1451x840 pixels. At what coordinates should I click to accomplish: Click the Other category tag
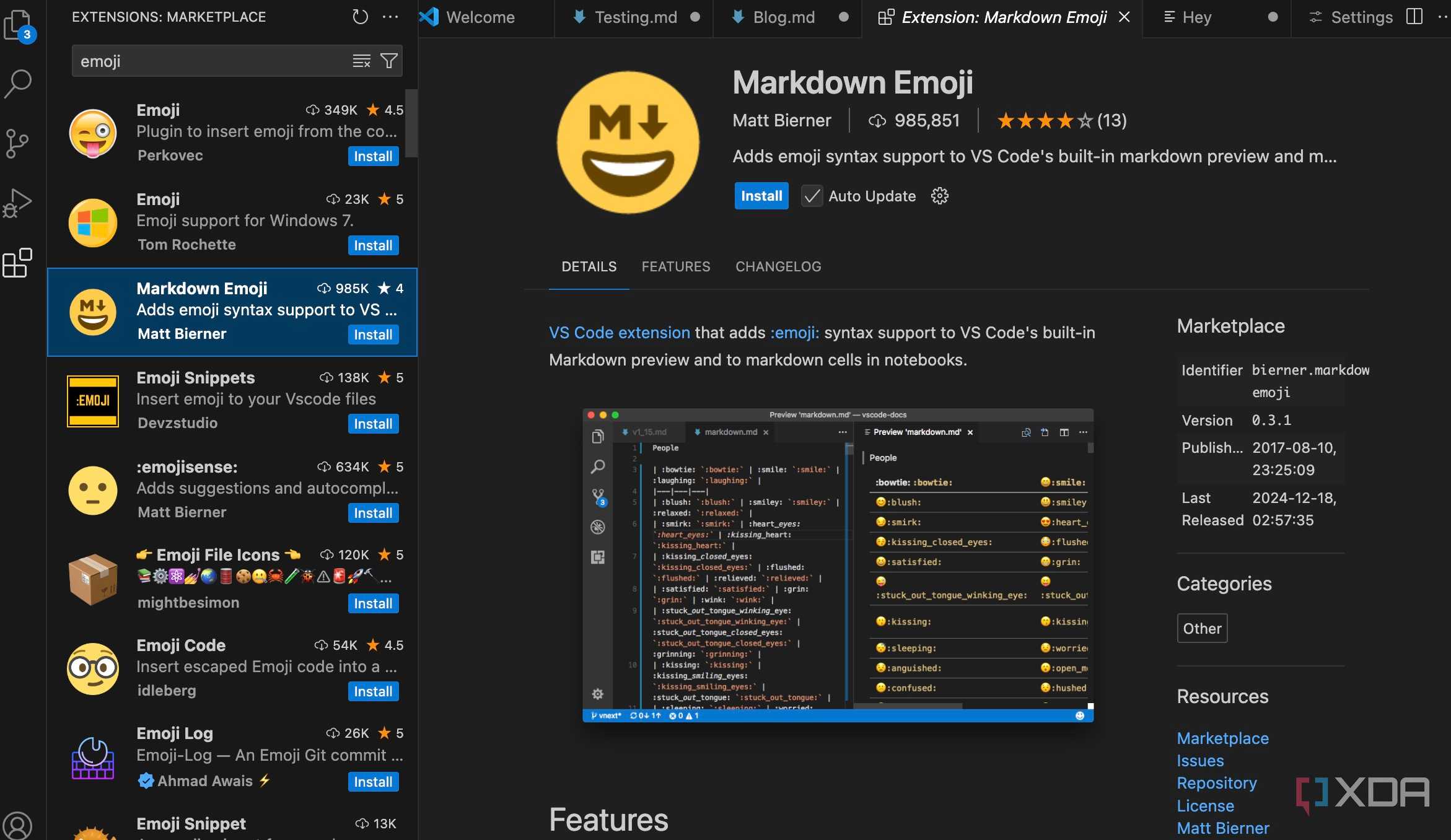click(1202, 628)
